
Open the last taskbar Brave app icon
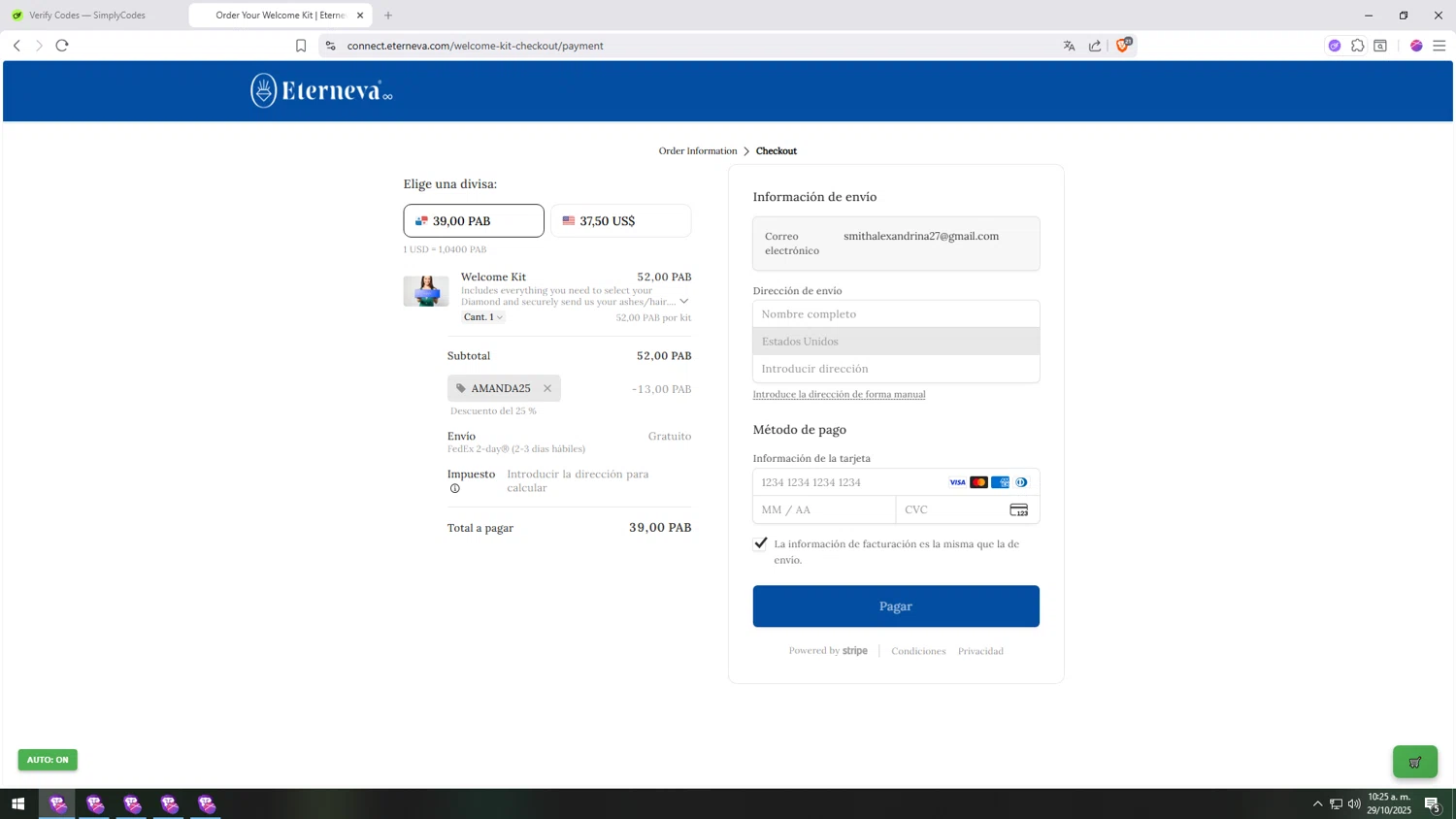click(207, 804)
